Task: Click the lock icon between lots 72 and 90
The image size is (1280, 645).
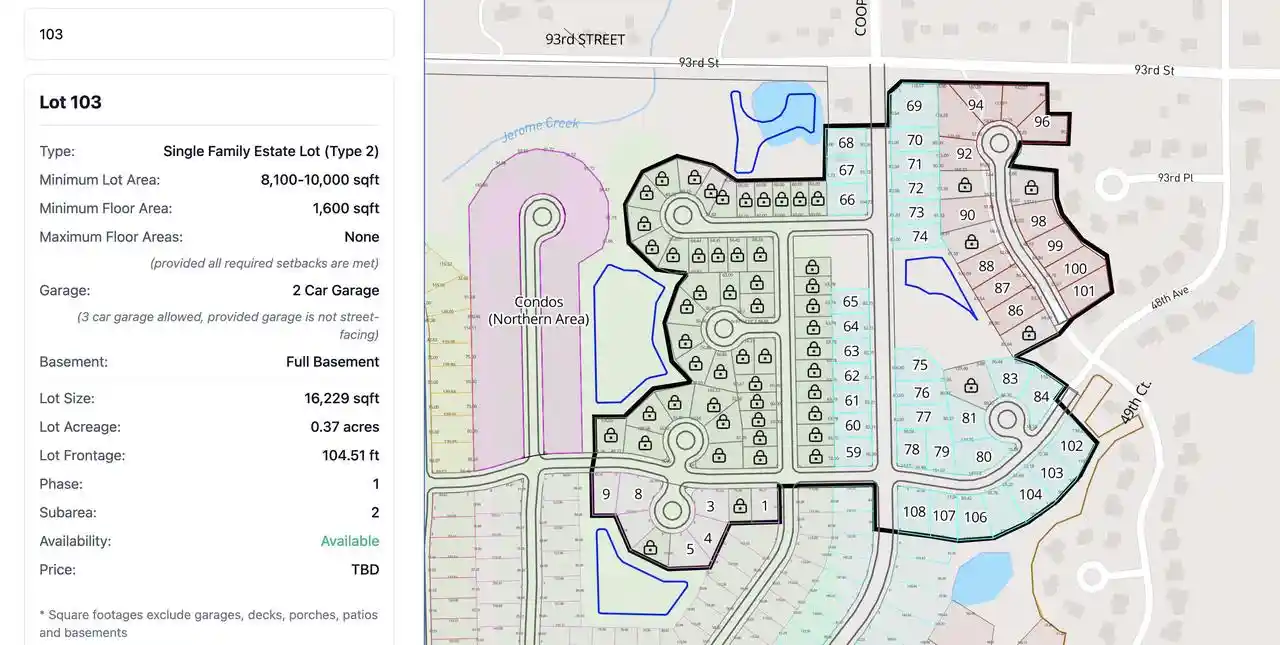Action: pos(964,186)
